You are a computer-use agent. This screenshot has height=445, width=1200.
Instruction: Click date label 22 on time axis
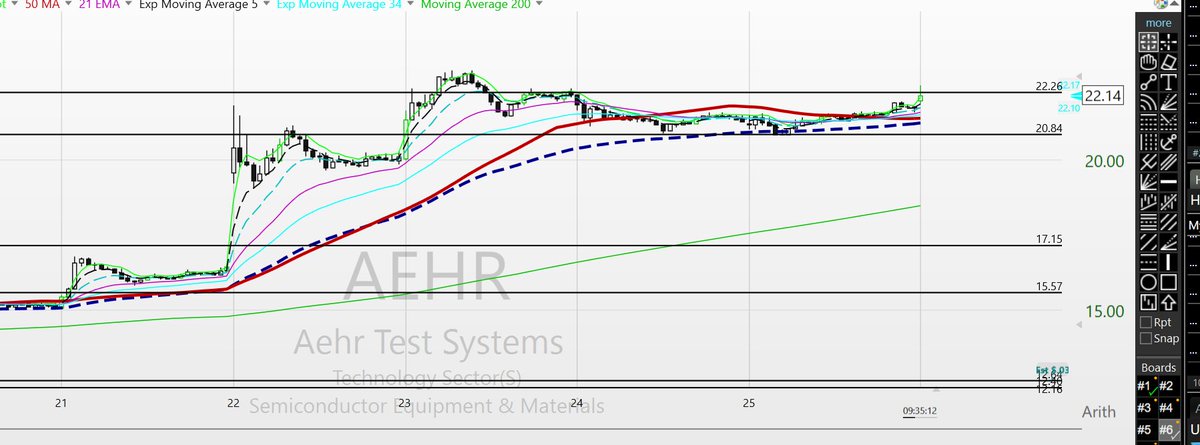(x=233, y=402)
